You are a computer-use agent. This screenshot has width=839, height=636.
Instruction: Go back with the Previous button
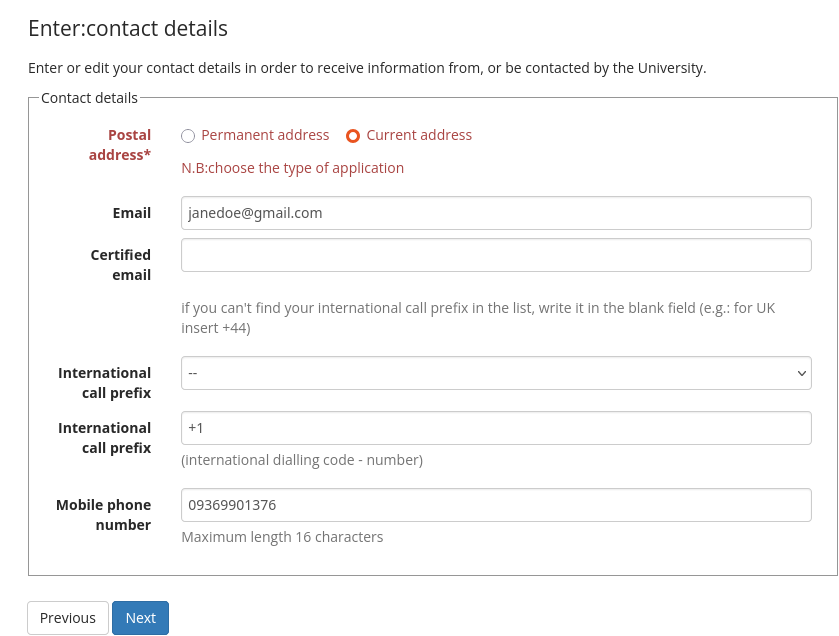(68, 618)
